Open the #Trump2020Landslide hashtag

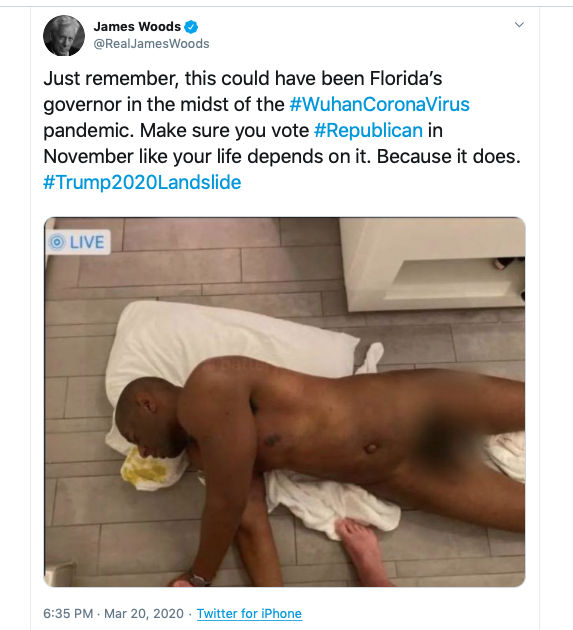tap(142, 182)
